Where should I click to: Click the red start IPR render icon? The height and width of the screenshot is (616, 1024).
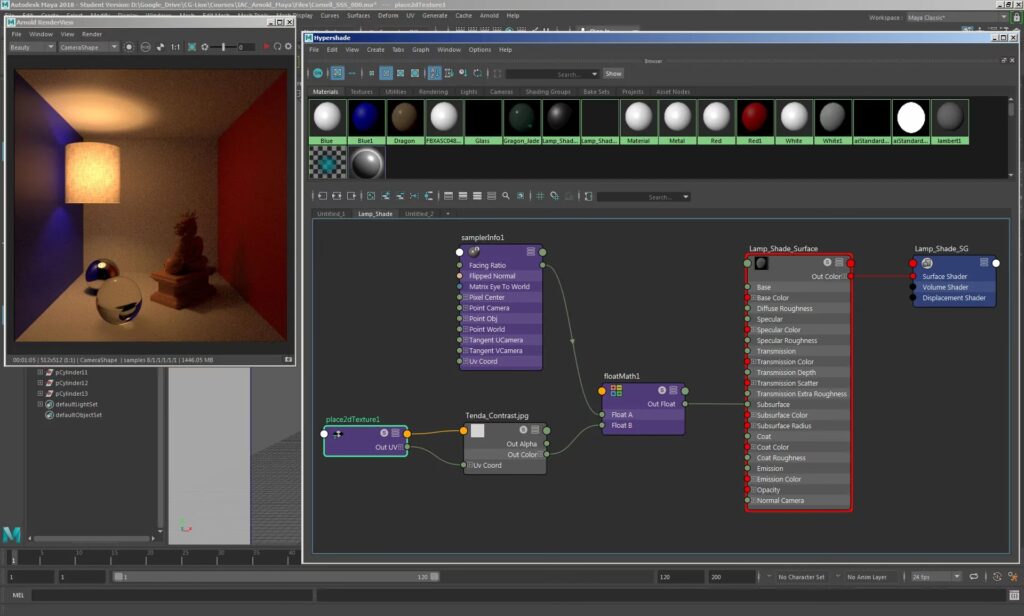tap(266, 47)
